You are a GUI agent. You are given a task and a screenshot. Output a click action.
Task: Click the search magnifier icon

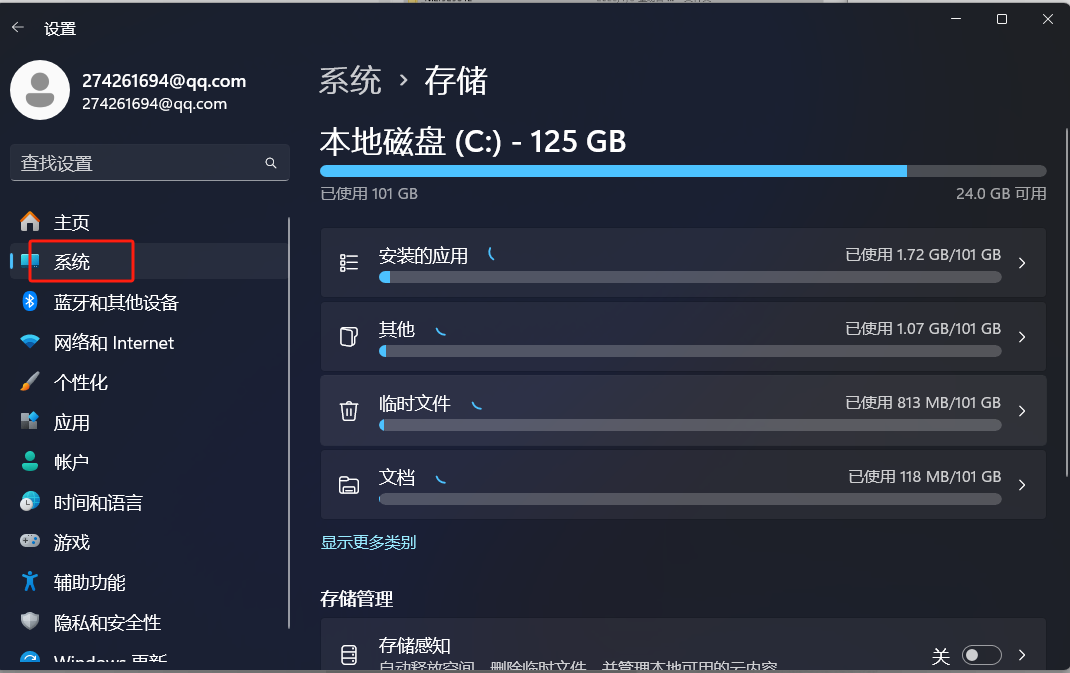(271, 163)
